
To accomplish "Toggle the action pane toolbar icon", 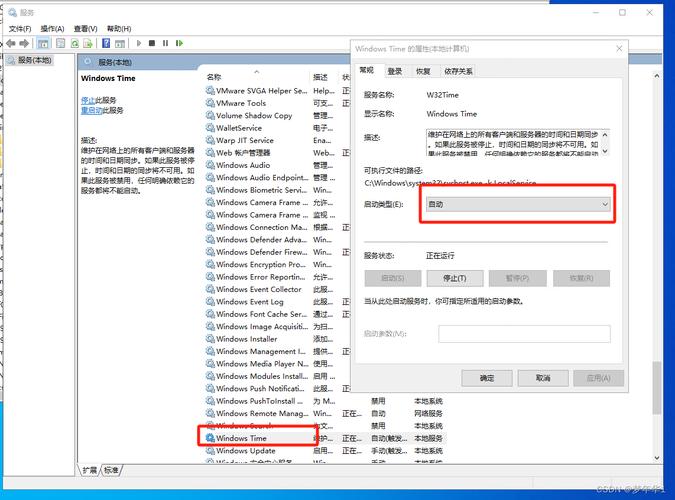I will click(120, 43).
